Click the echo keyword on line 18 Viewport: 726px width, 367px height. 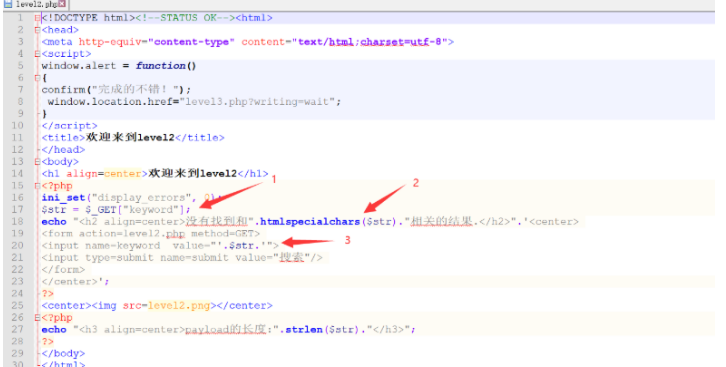click(54, 222)
